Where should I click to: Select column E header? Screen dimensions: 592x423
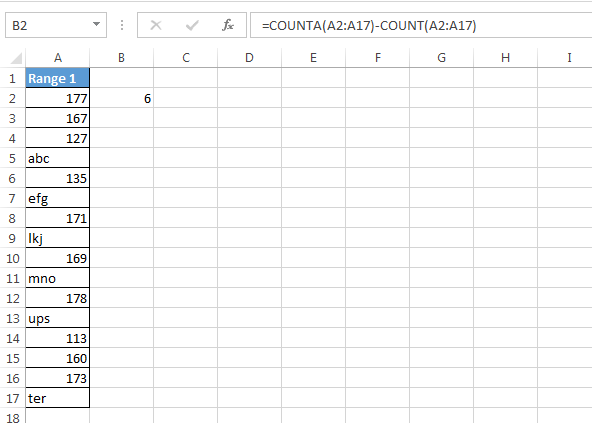pyautogui.click(x=313, y=58)
